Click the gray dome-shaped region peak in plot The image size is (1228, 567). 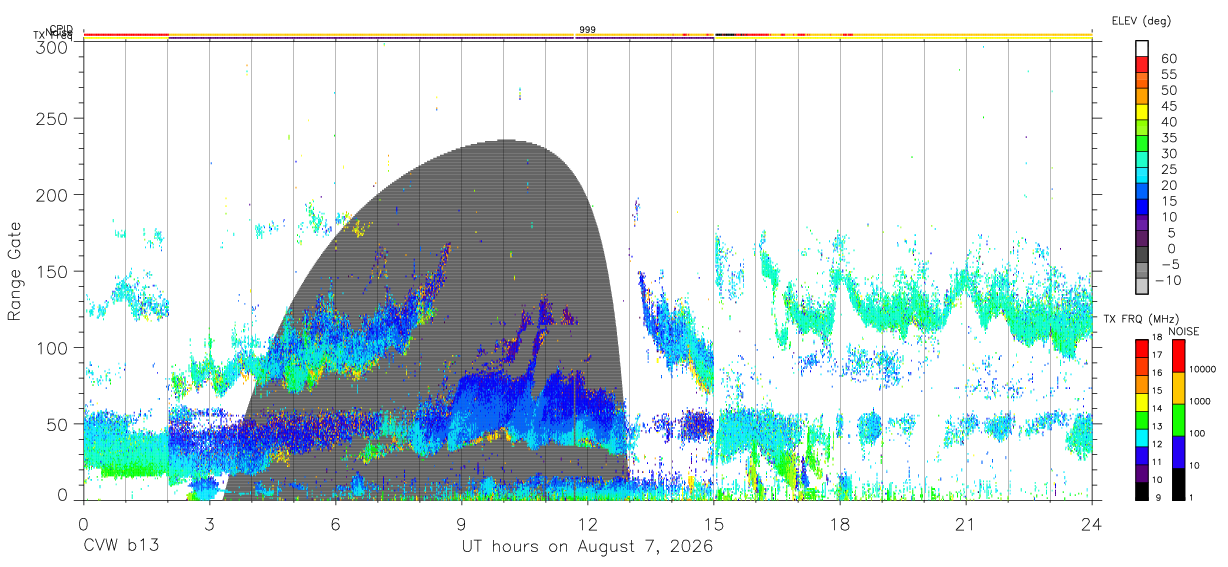tap(505, 142)
